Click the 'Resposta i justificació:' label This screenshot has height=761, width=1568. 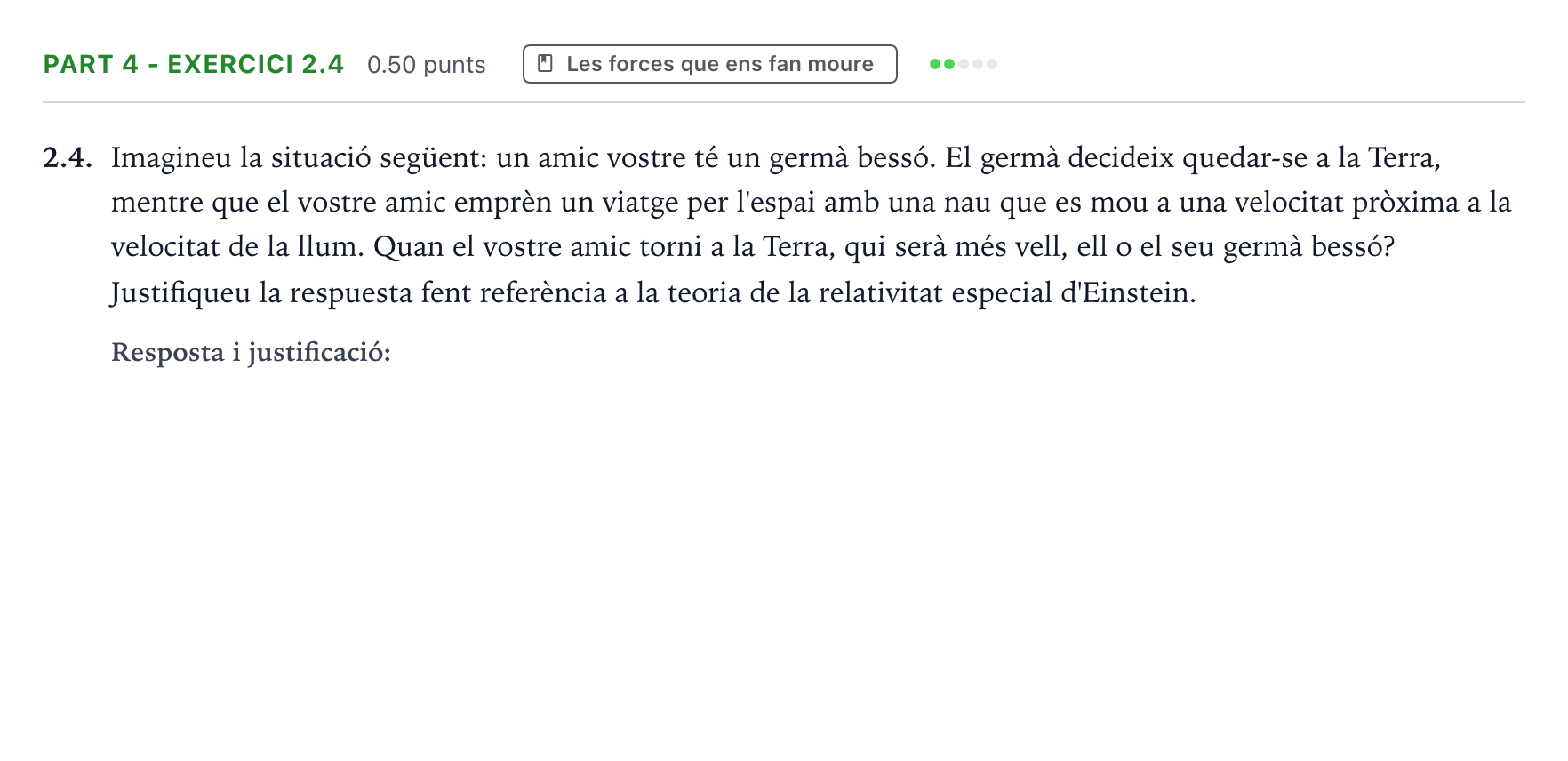click(x=252, y=353)
